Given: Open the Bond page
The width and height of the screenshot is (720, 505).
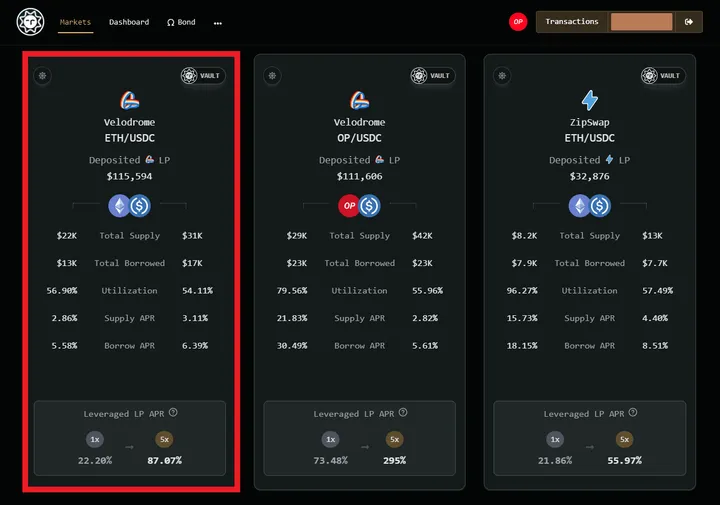Looking at the screenshot, I should pyautogui.click(x=181, y=22).
